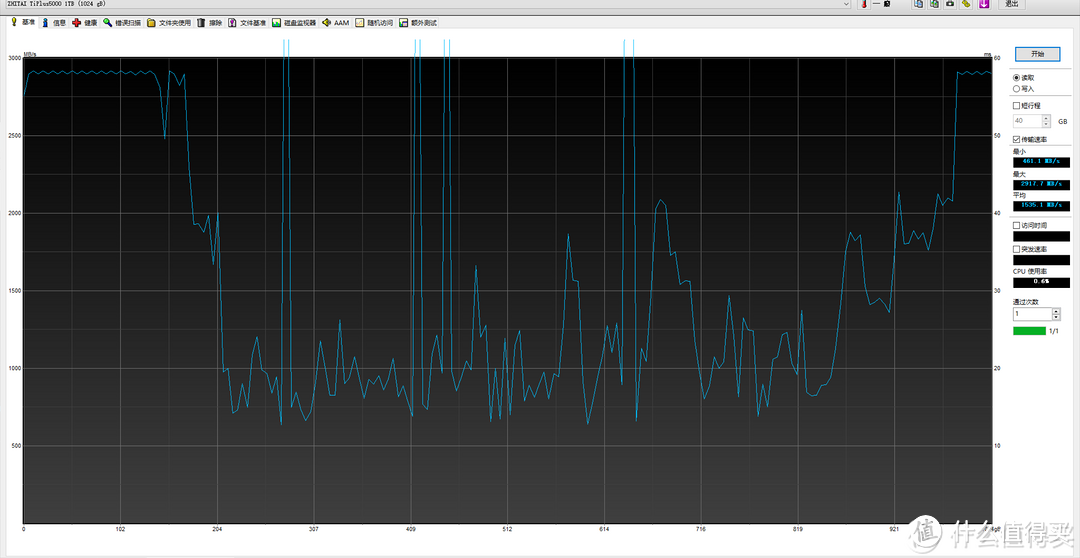This screenshot has height=558, width=1080.
Task: Open the 磁盘监视器 disk monitor tab
Action: (294, 23)
